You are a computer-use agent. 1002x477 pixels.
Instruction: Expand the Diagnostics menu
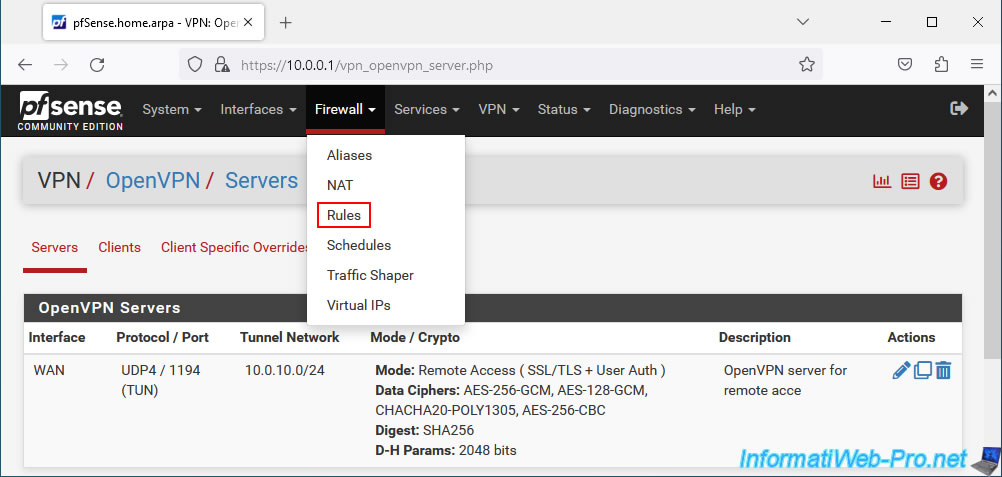coord(652,109)
